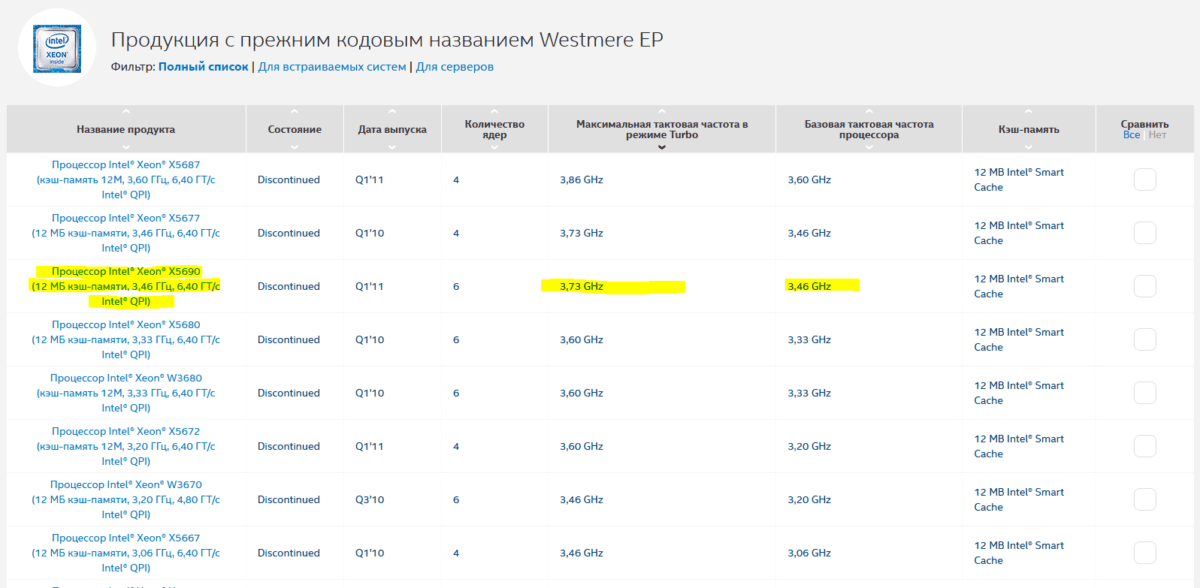1200x588 pixels.
Task: Tick compare checkbox for Xeon X5680
Action: (x=1145, y=339)
